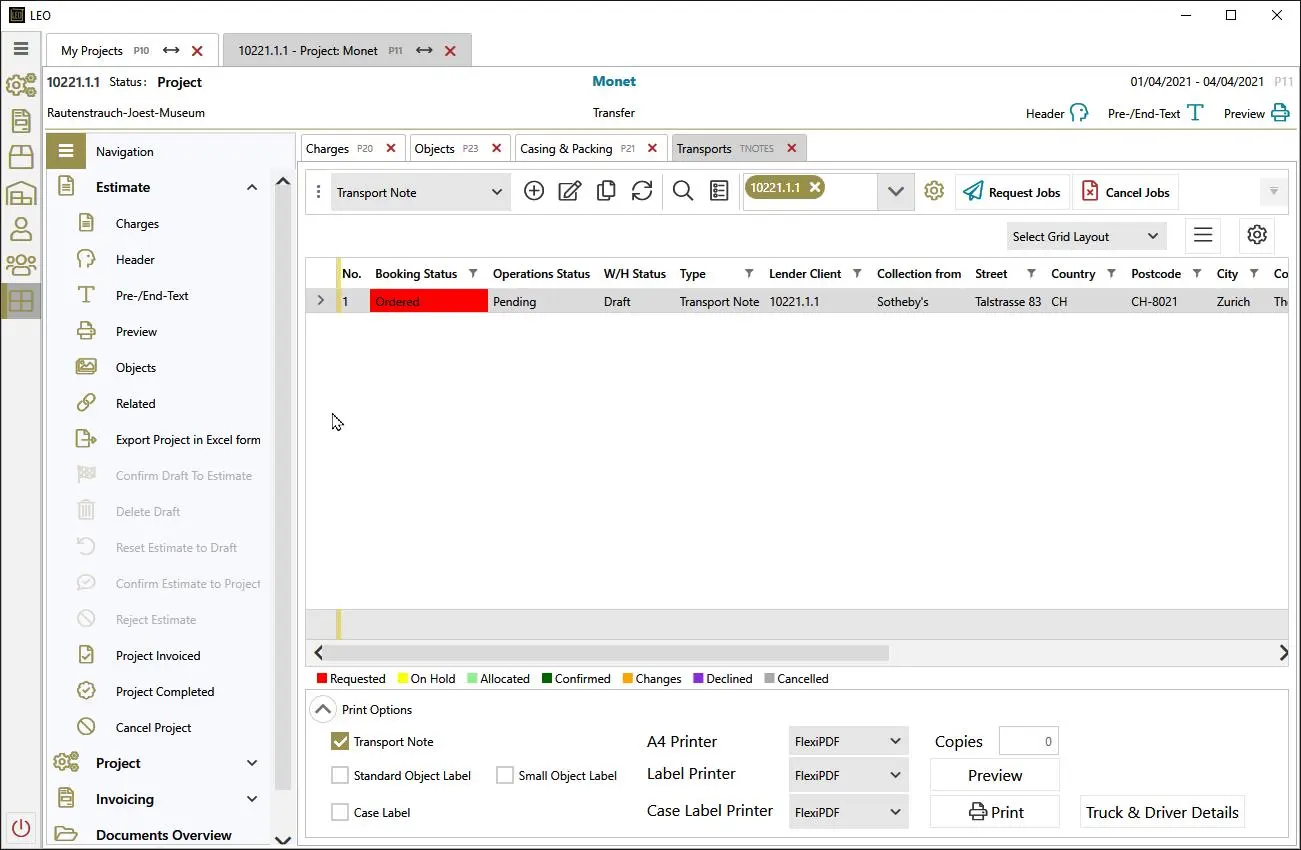Collapse the Print Options panel

click(323, 710)
